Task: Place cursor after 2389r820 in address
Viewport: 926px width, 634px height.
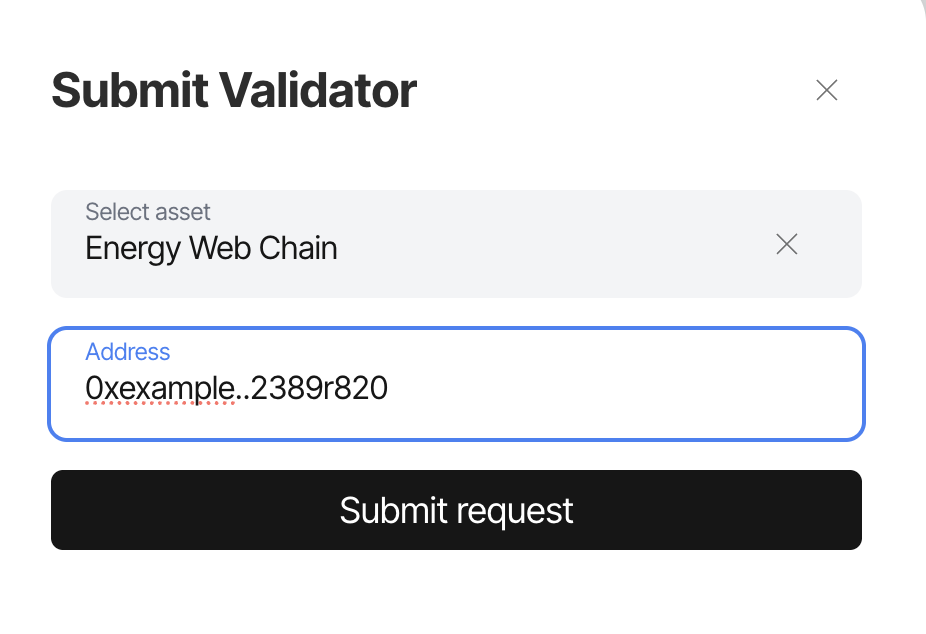Action: point(389,388)
